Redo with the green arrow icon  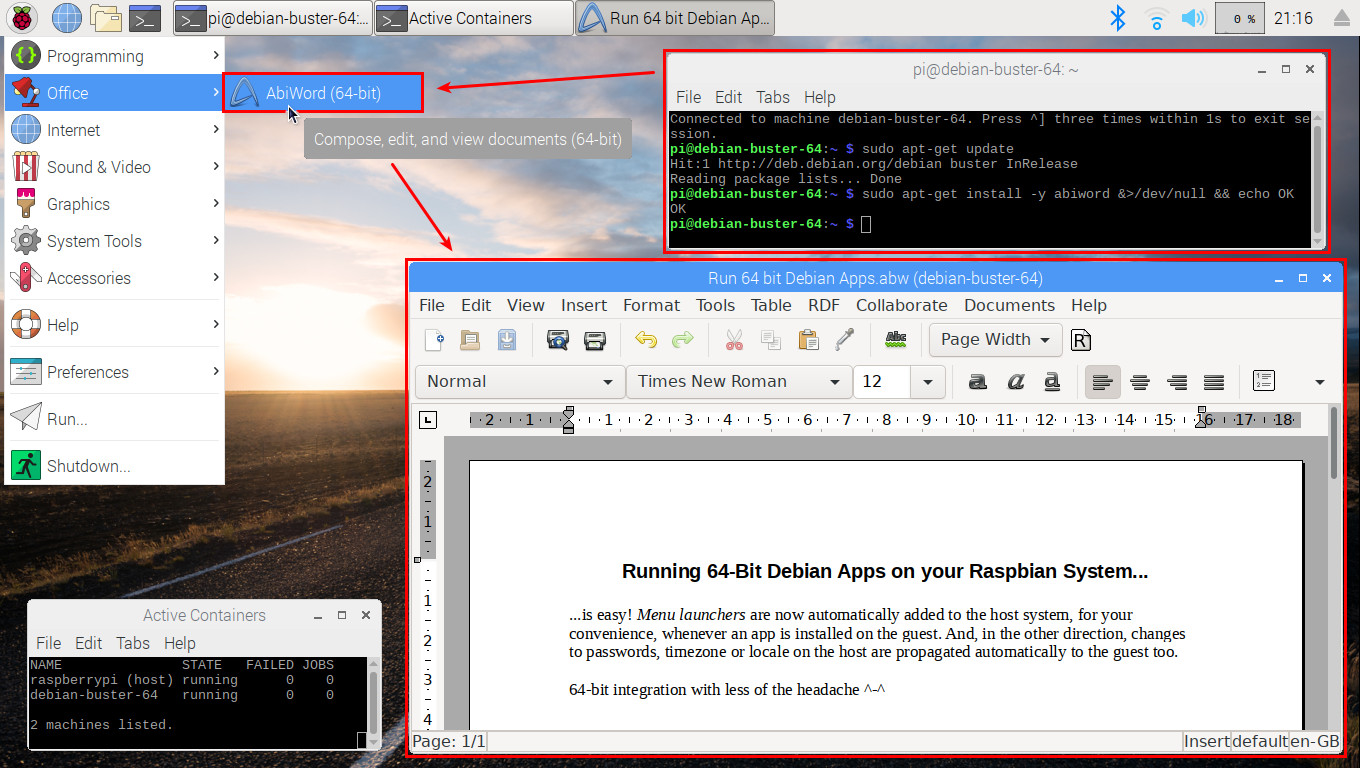pyautogui.click(x=683, y=340)
